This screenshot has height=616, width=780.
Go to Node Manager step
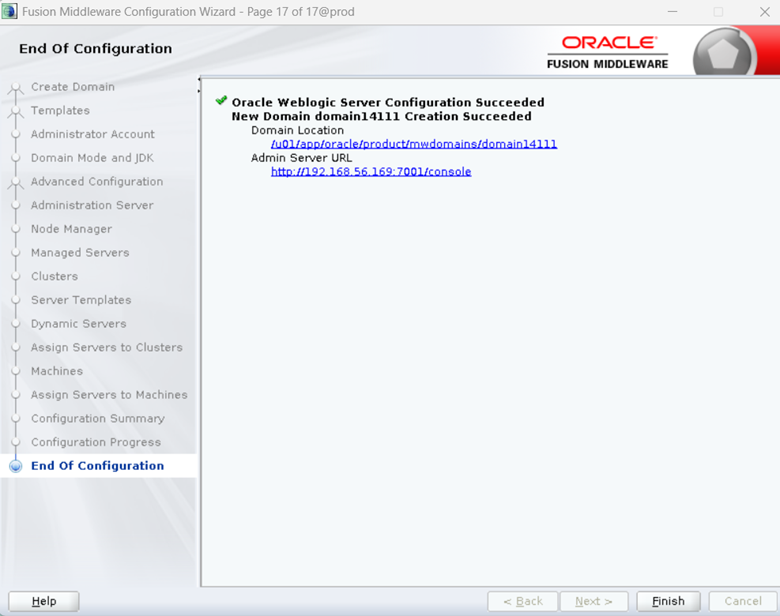(71, 229)
